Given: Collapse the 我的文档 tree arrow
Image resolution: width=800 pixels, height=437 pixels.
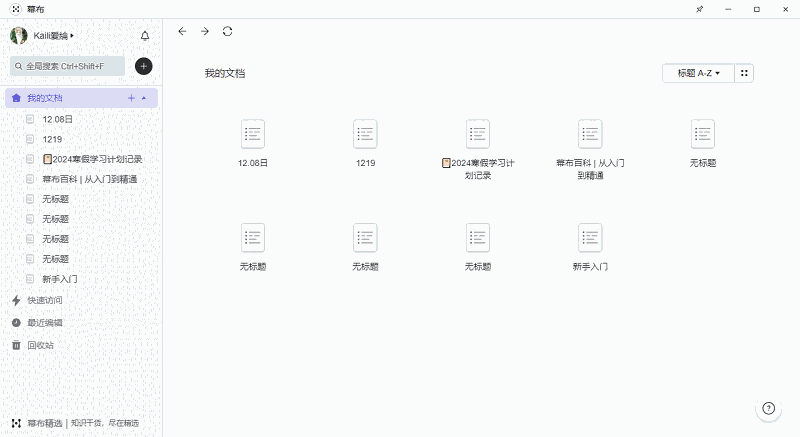Looking at the screenshot, I should (x=144, y=98).
